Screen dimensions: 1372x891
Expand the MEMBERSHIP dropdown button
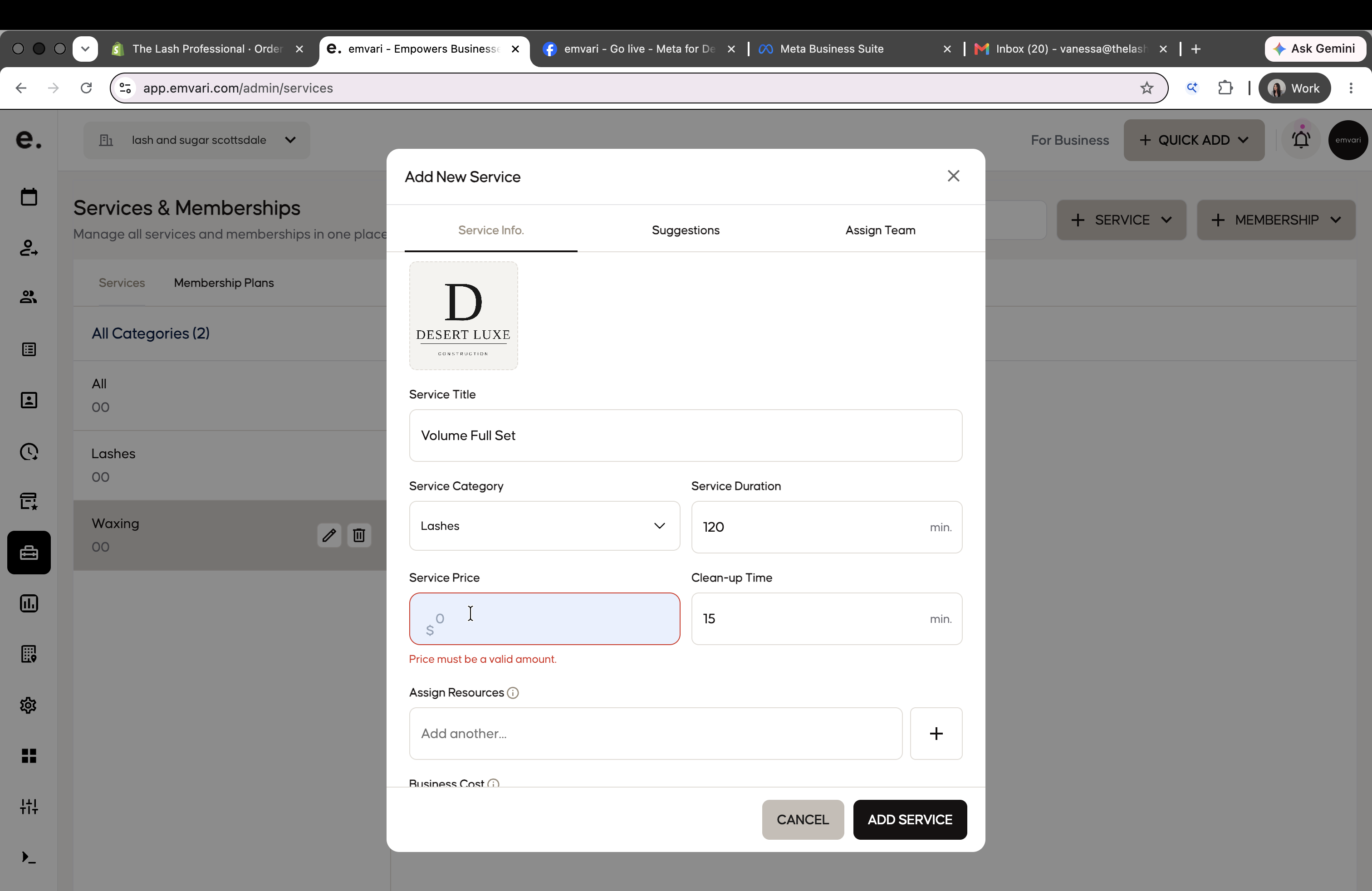[x=1276, y=220]
